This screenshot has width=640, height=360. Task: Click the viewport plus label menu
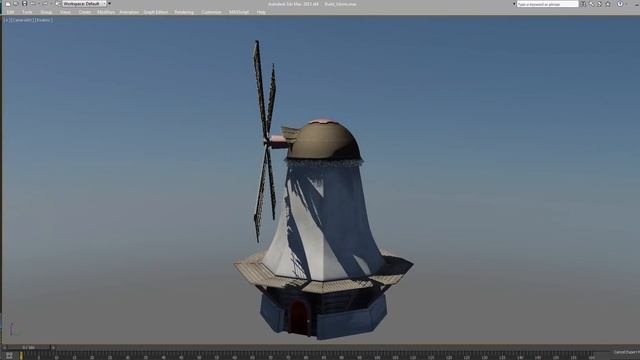click(6, 20)
